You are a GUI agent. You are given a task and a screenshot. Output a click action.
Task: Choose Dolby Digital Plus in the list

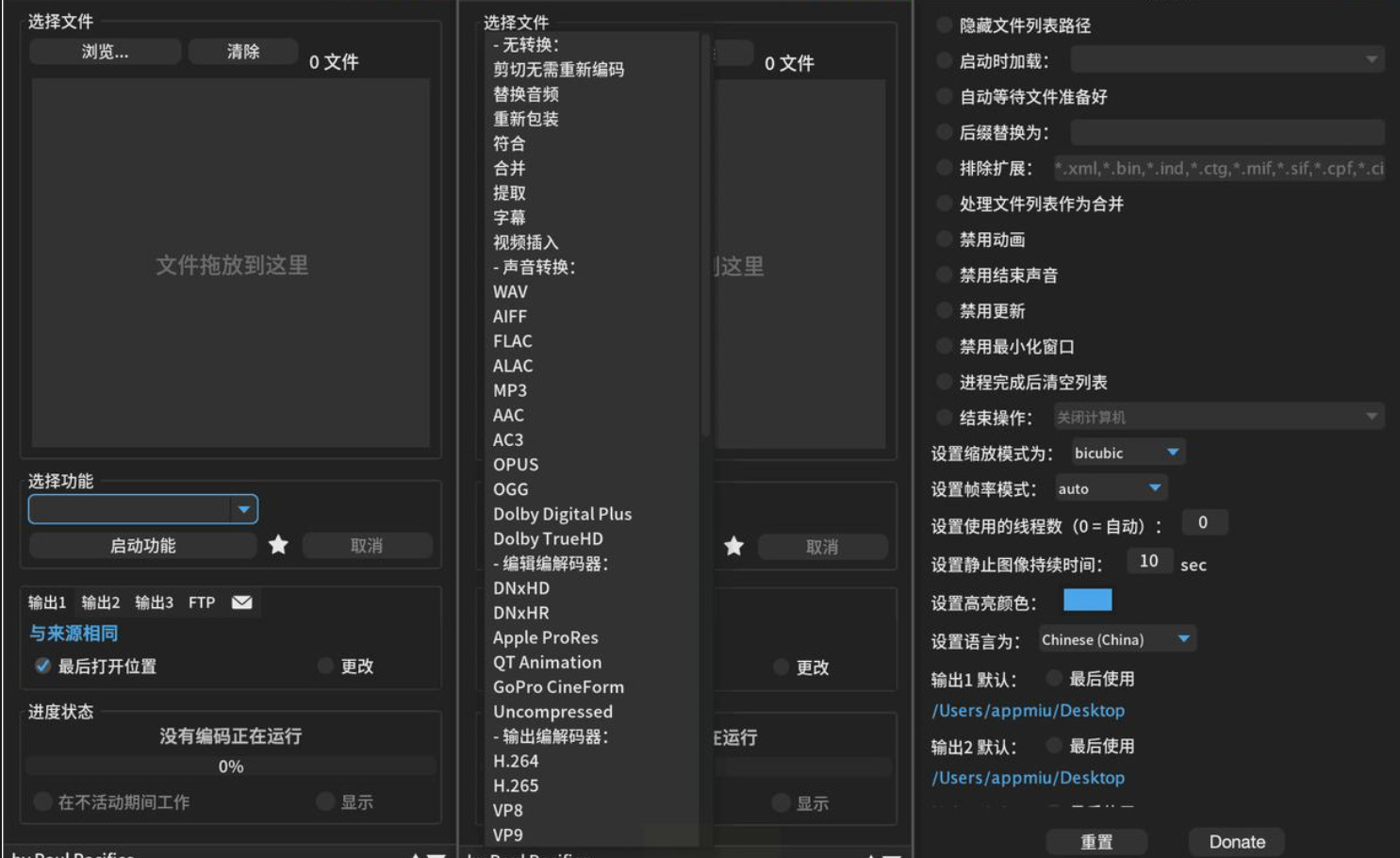point(562,514)
